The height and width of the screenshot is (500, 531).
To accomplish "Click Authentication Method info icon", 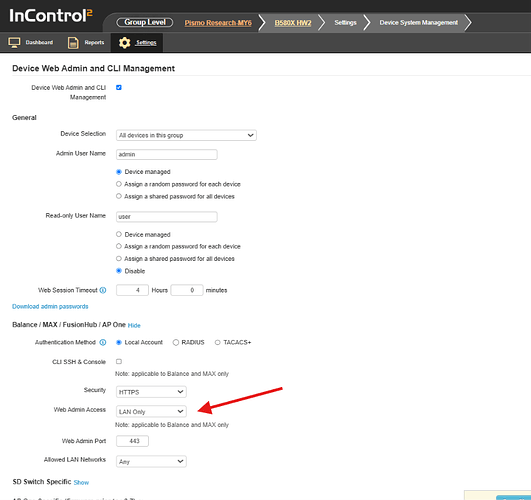I will (103, 342).
